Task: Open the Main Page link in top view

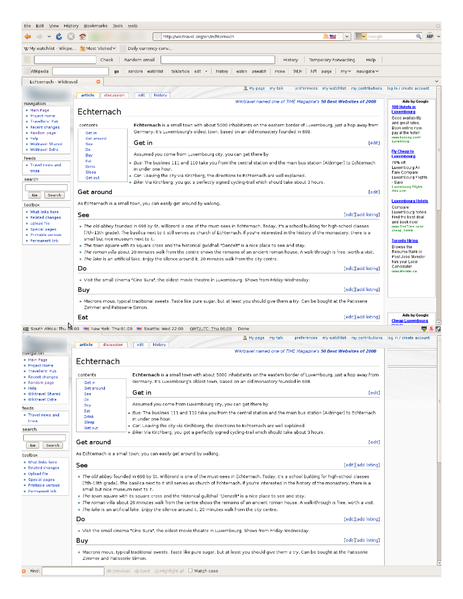Action: [x=40, y=110]
